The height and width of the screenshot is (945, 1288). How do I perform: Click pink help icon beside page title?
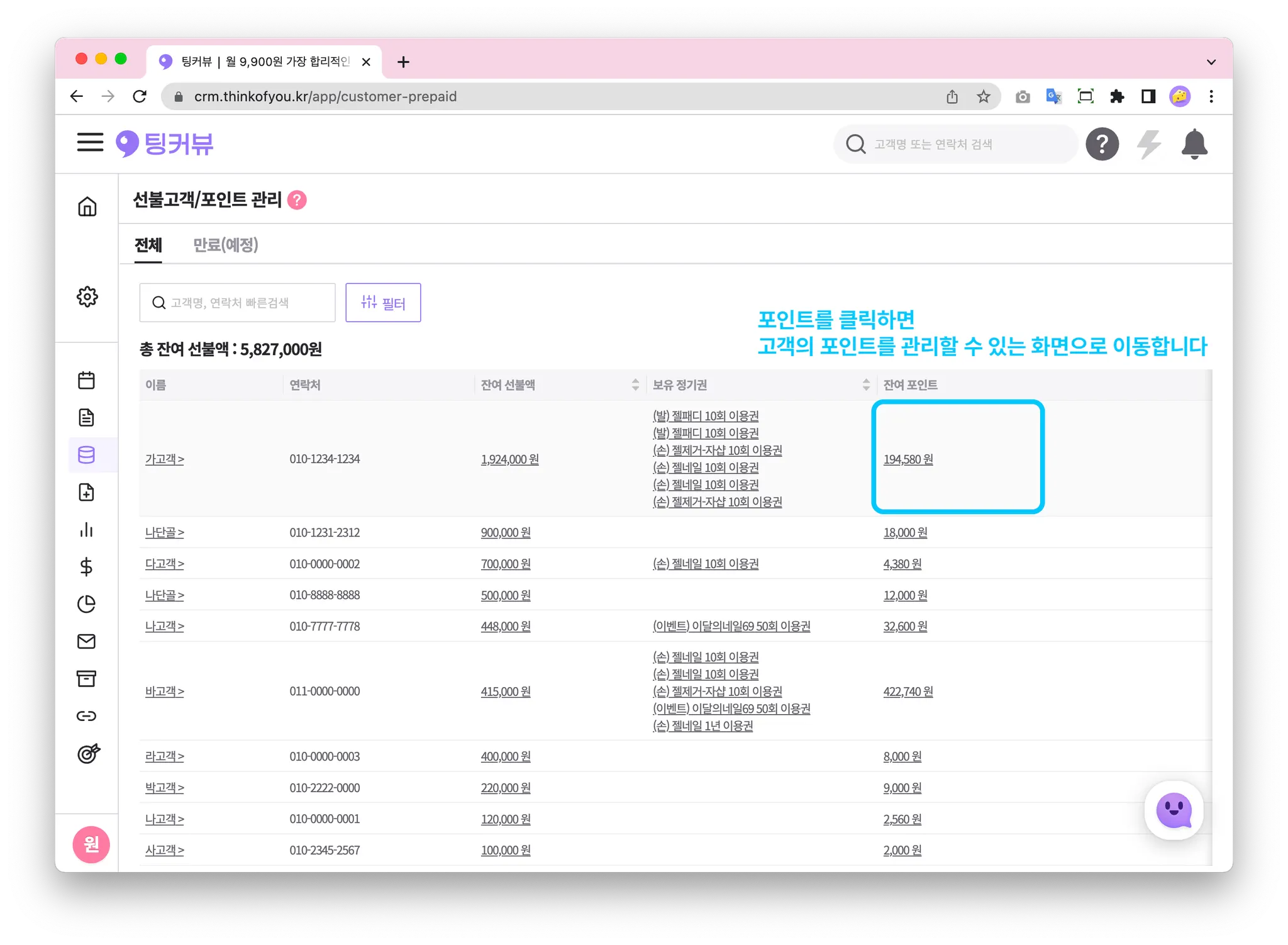coord(297,200)
